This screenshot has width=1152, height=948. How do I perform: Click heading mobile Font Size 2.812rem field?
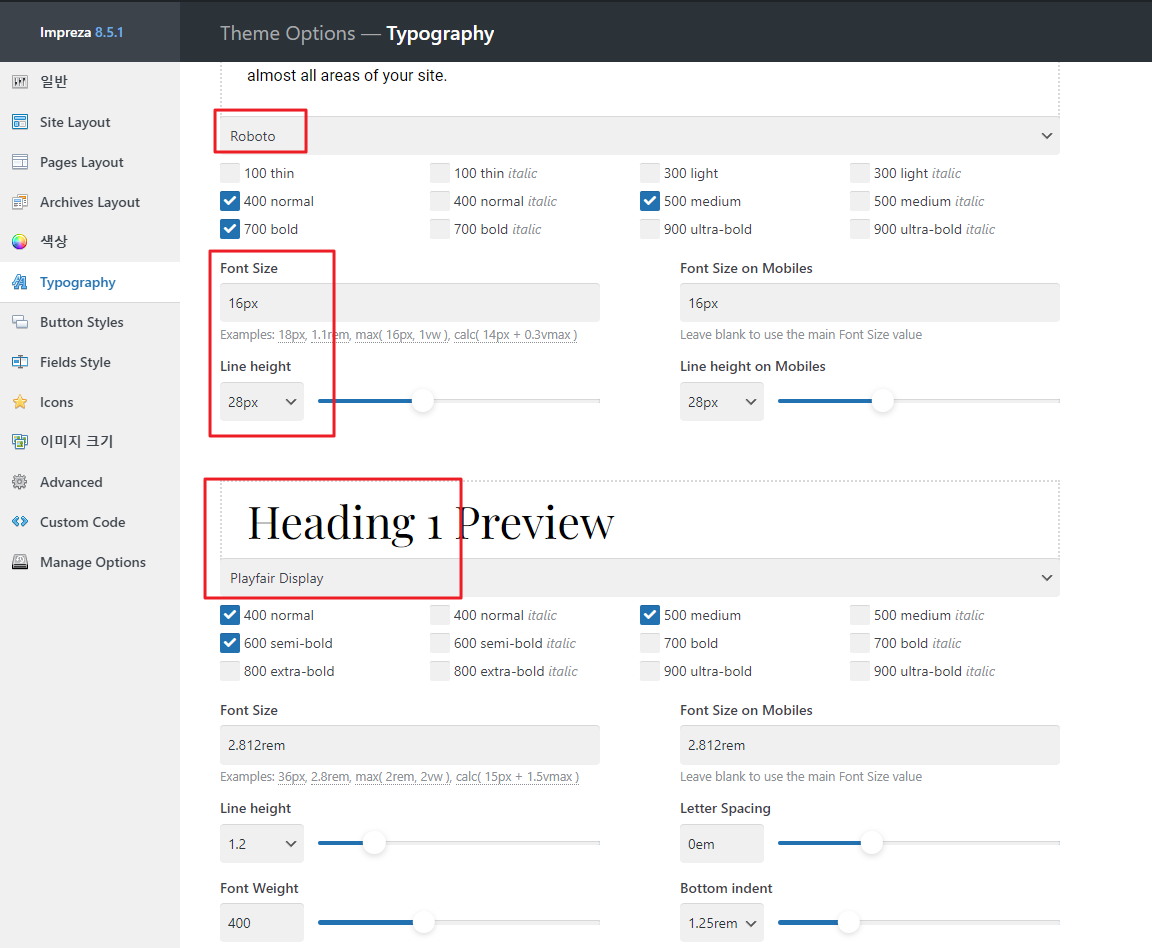pos(870,744)
